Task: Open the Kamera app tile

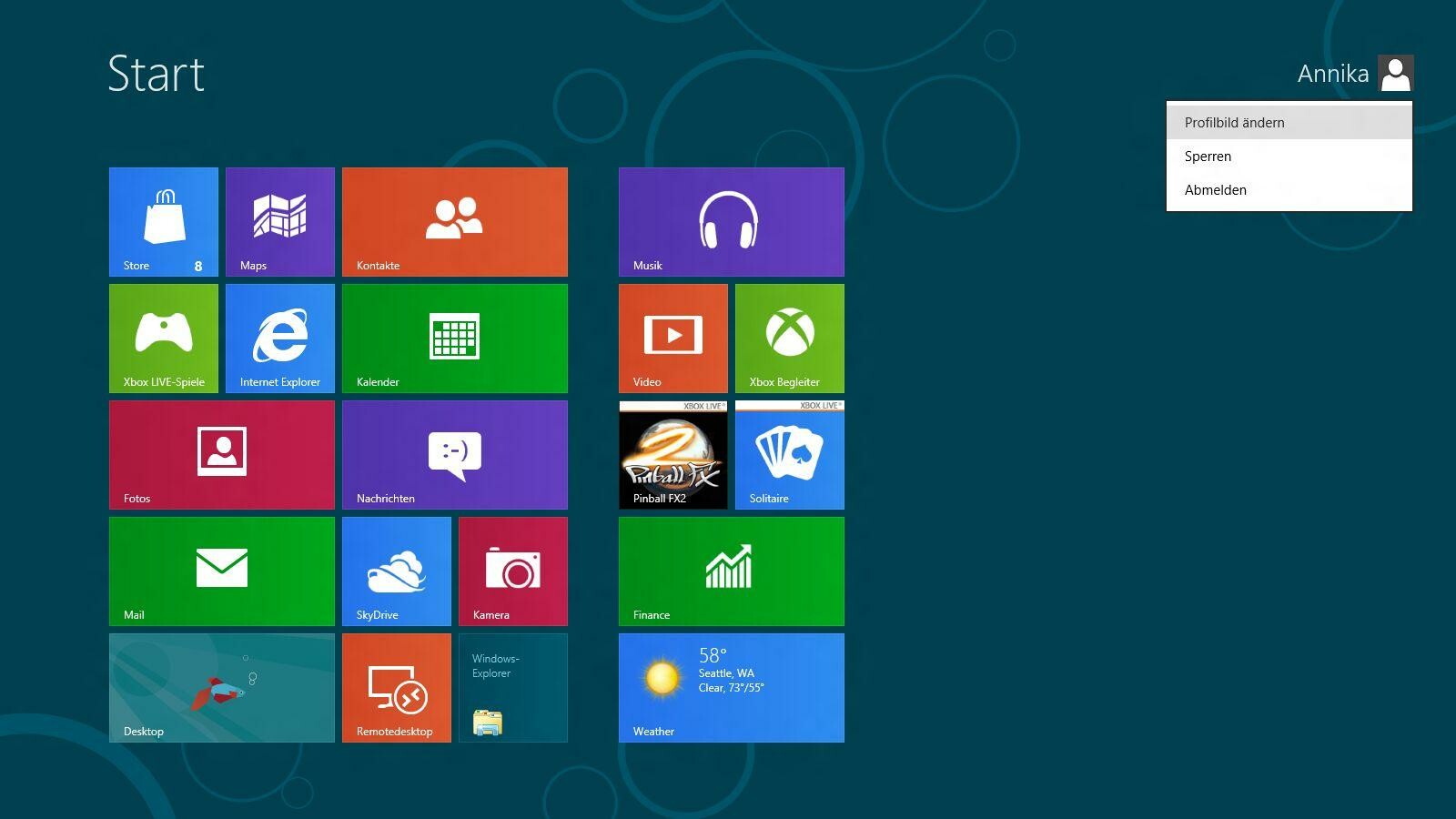Action: pos(513,571)
